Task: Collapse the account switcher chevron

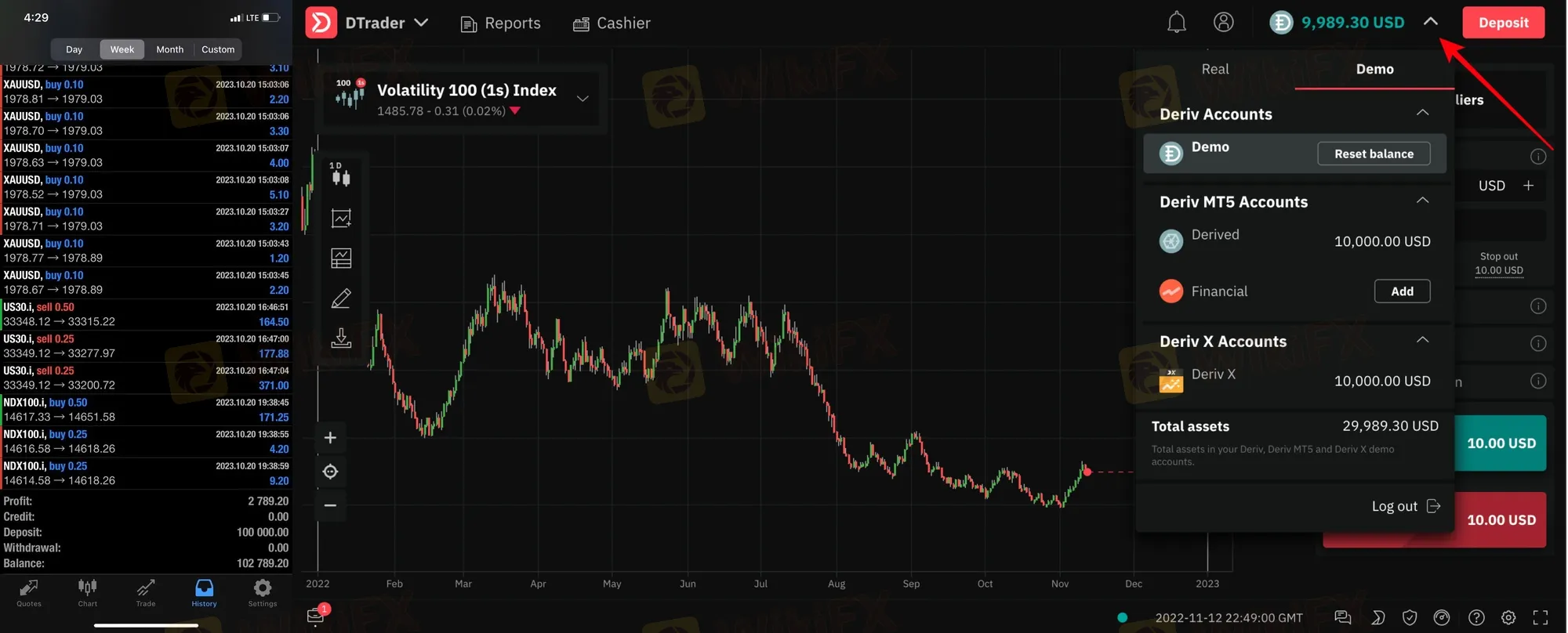Action: [1431, 22]
